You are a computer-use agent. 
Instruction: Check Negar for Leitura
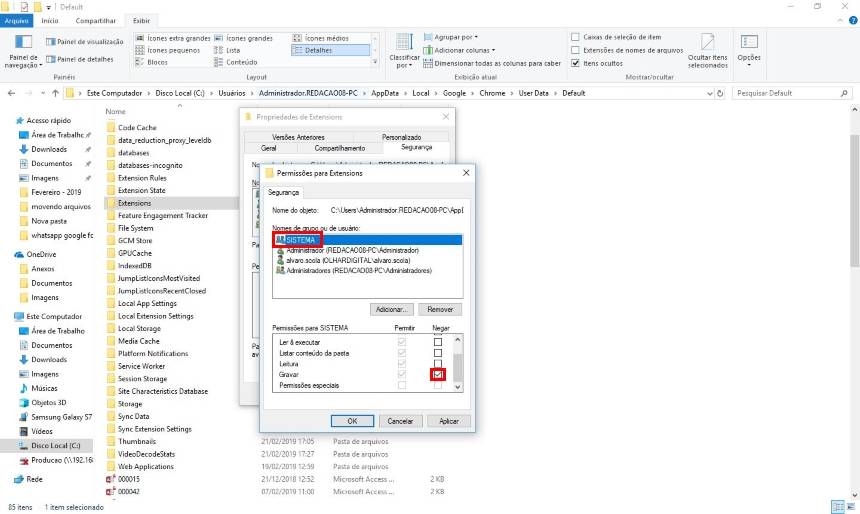pyautogui.click(x=438, y=364)
